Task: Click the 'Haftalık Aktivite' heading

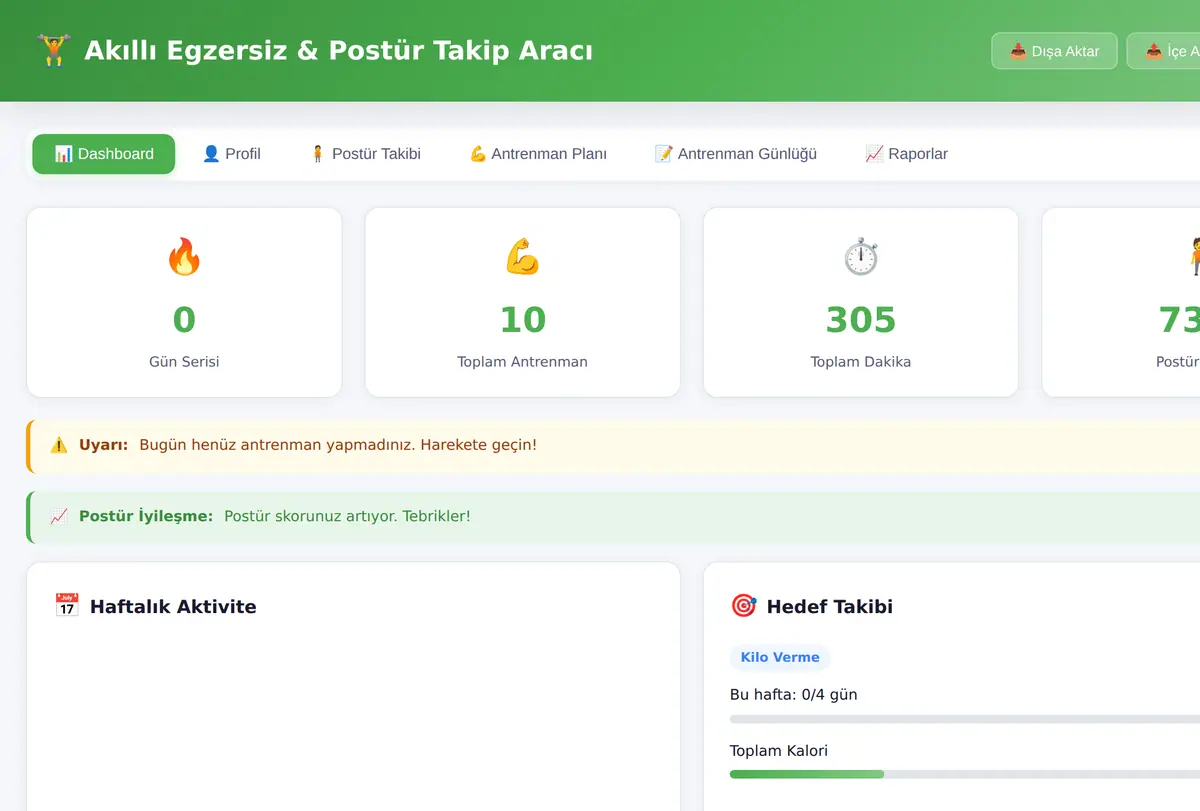Action: pos(173,606)
